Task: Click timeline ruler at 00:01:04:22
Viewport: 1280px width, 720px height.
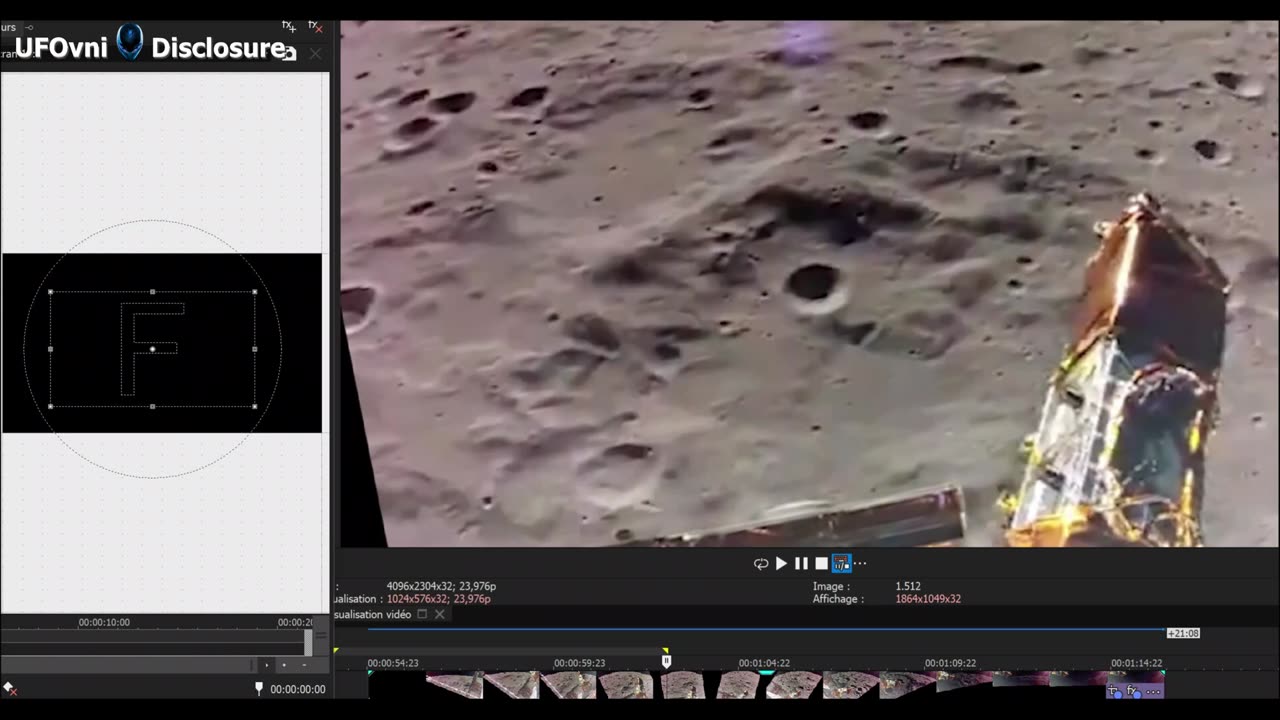Action: coord(764,663)
